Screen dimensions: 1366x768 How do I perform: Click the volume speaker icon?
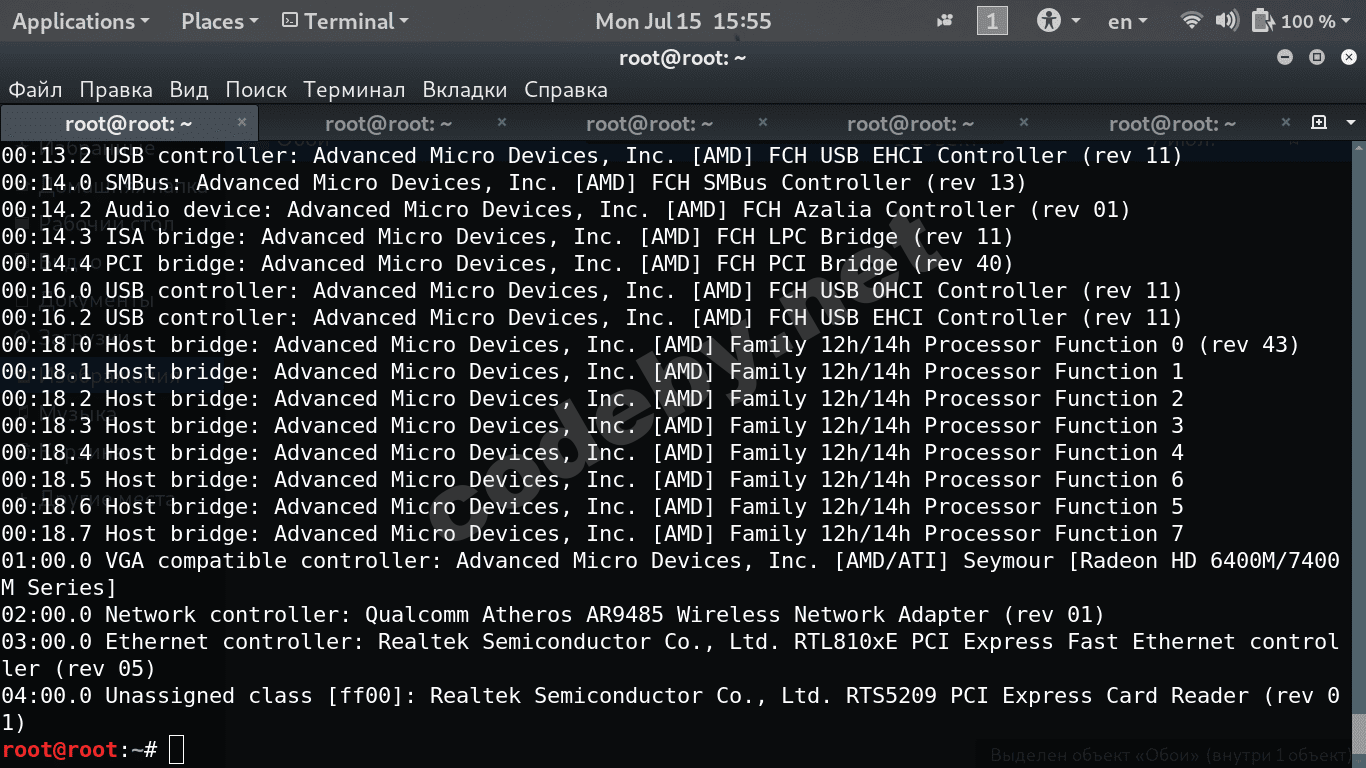pyautogui.click(x=1226, y=21)
